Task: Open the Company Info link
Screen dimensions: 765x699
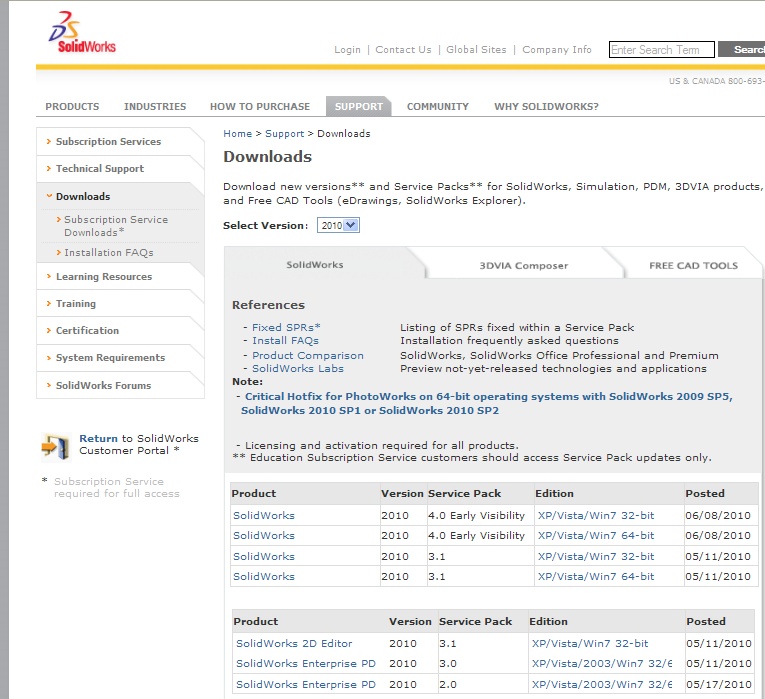Action: [x=557, y=50]
